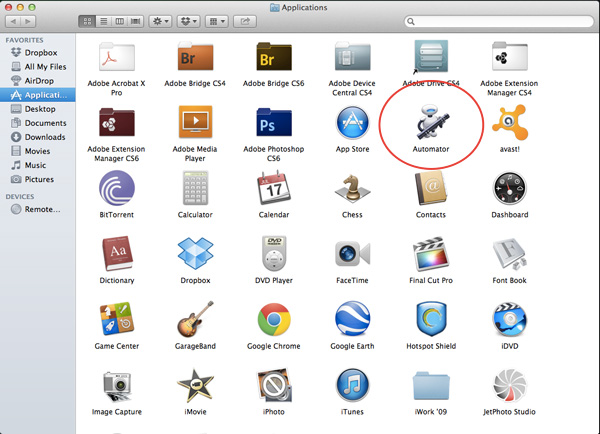The height and width of the screenshot is (434, 600).
Task: Select the Adobe Media Player icon
Action: (x=195, y=122)
